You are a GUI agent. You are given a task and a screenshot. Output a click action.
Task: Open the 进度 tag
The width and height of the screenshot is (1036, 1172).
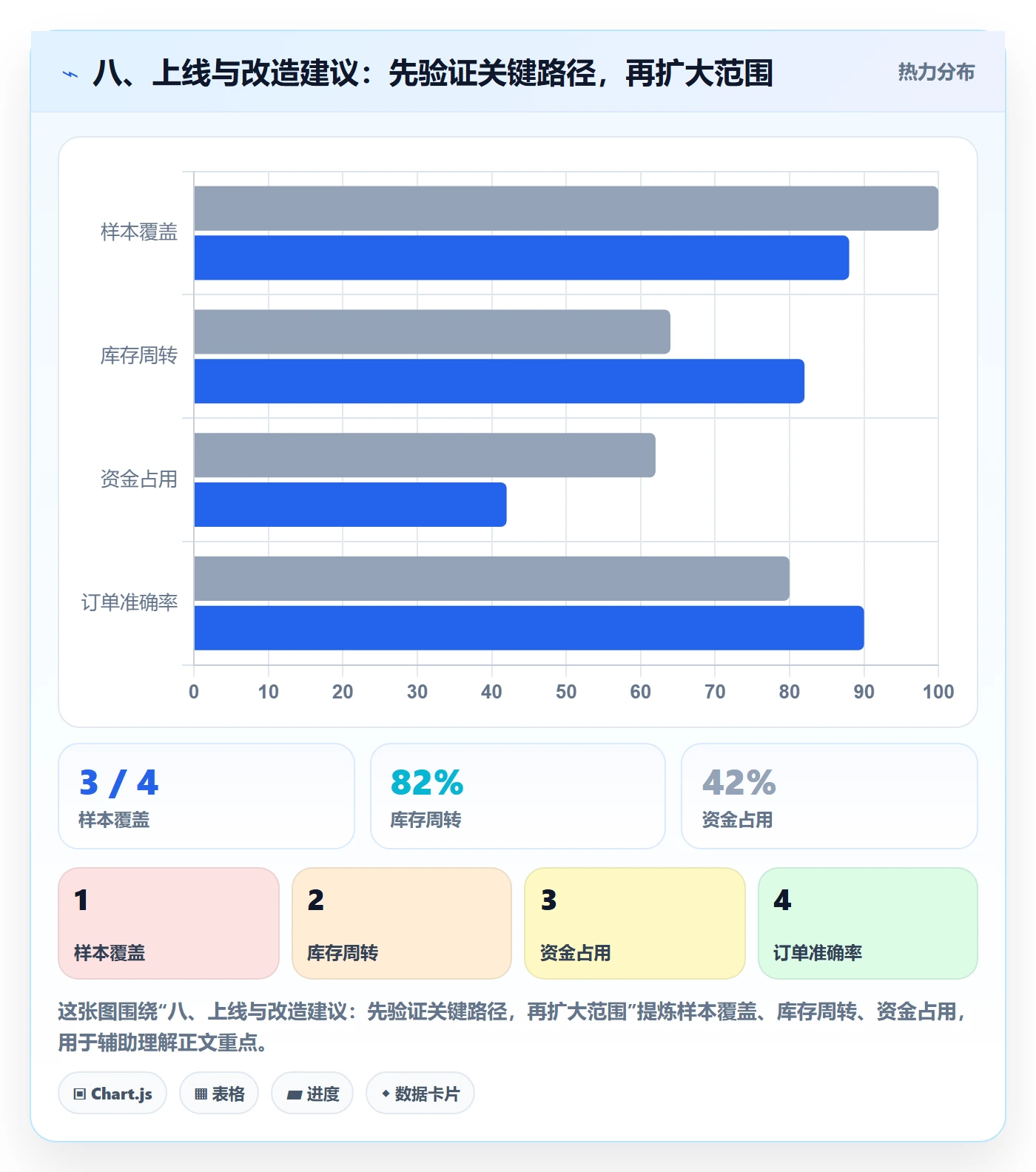[312, 1093]
